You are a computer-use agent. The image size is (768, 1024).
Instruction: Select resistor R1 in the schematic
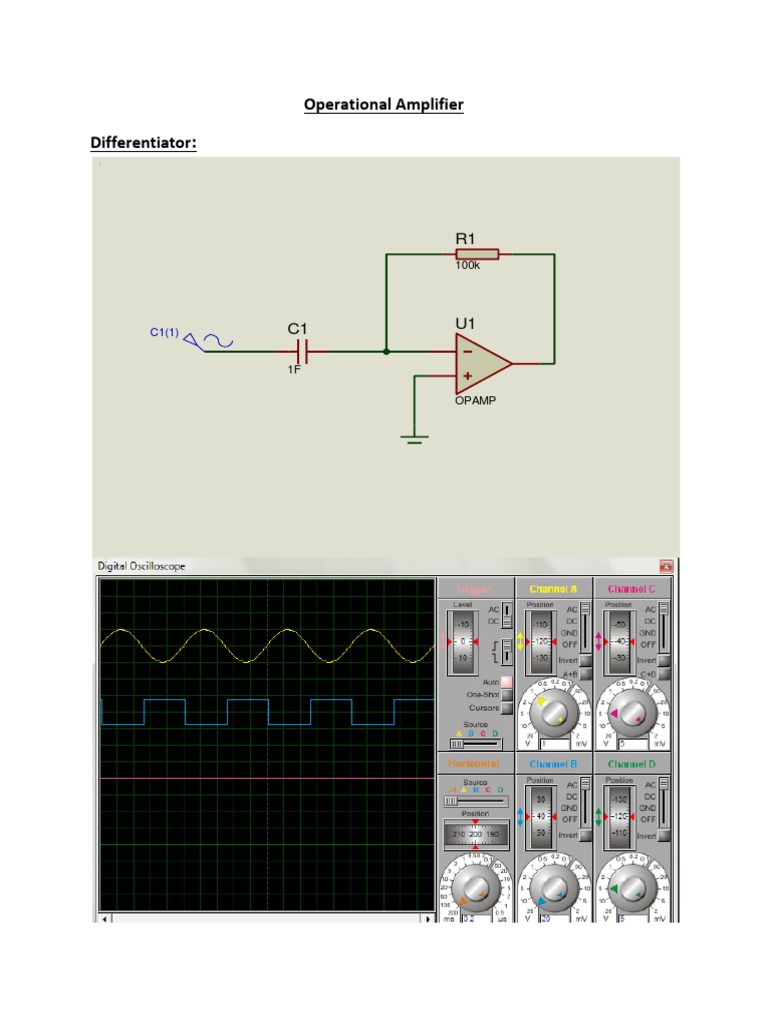[477, 254]
